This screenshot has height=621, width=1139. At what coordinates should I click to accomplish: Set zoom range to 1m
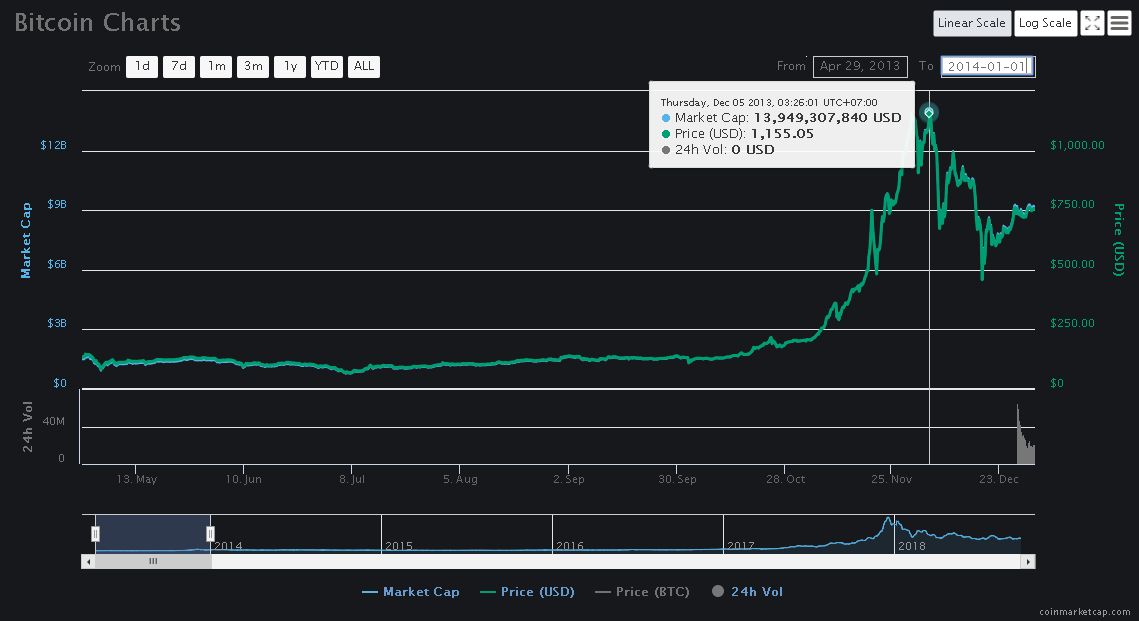(216, 66)
